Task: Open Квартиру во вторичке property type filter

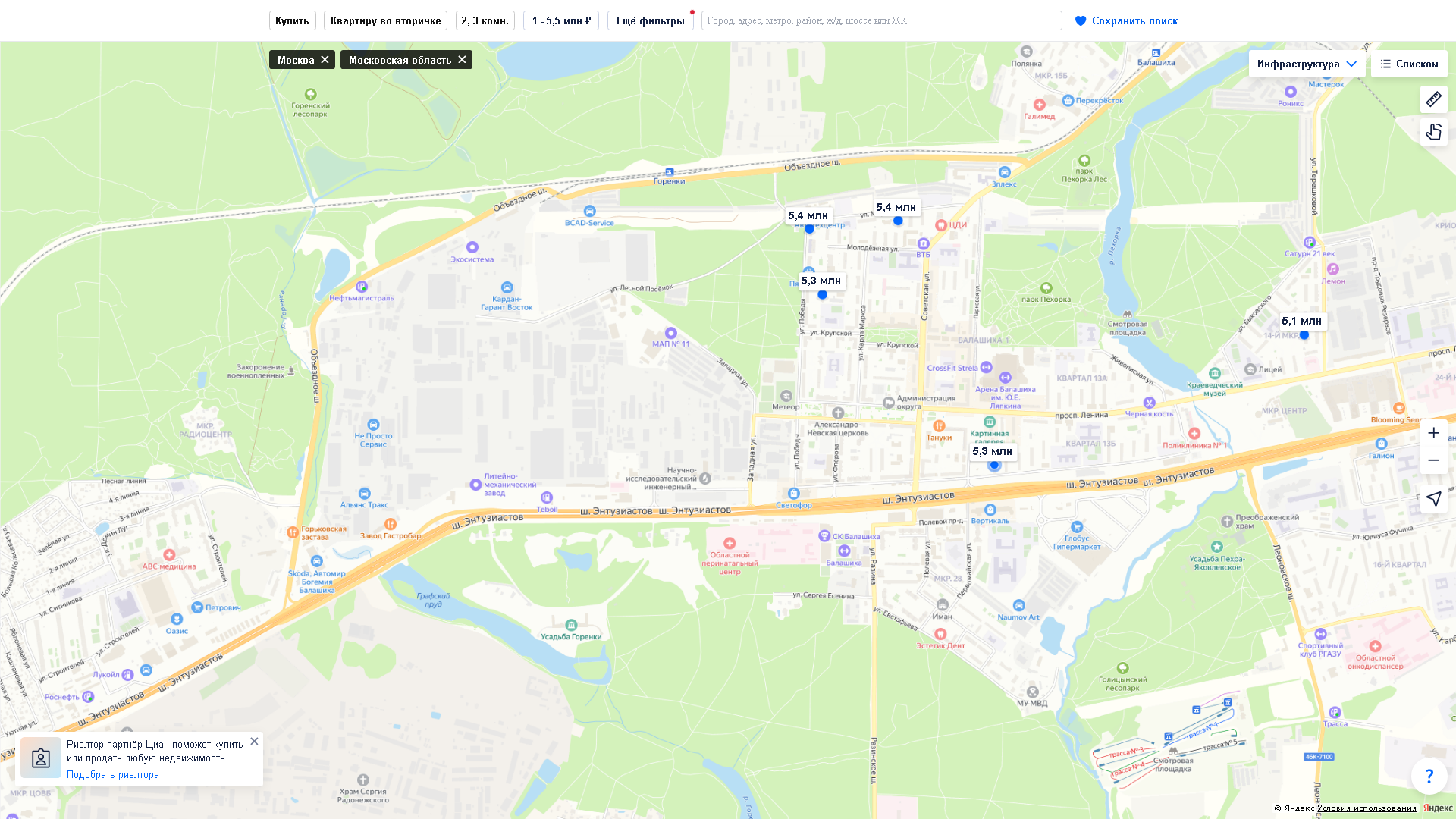Action: coord(385,20)
